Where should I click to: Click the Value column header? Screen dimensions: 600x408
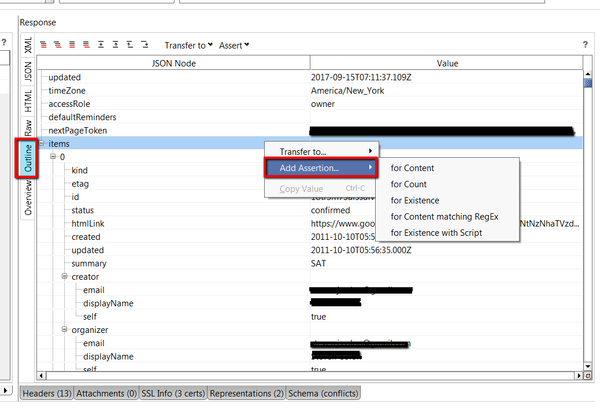[x=446, y=63]
